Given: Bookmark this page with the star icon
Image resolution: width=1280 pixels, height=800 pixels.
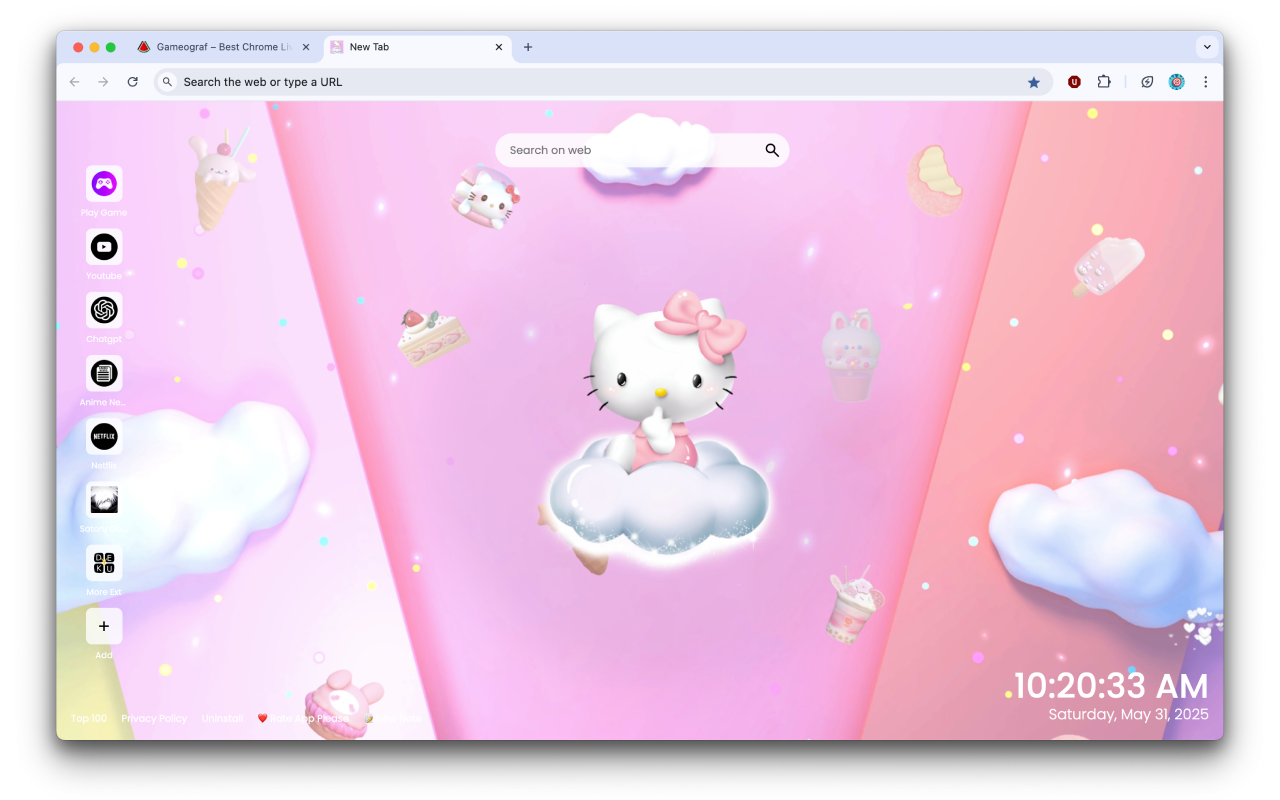Looking at the screenshot, I should pyautogui.click(x=1034, y=82).
